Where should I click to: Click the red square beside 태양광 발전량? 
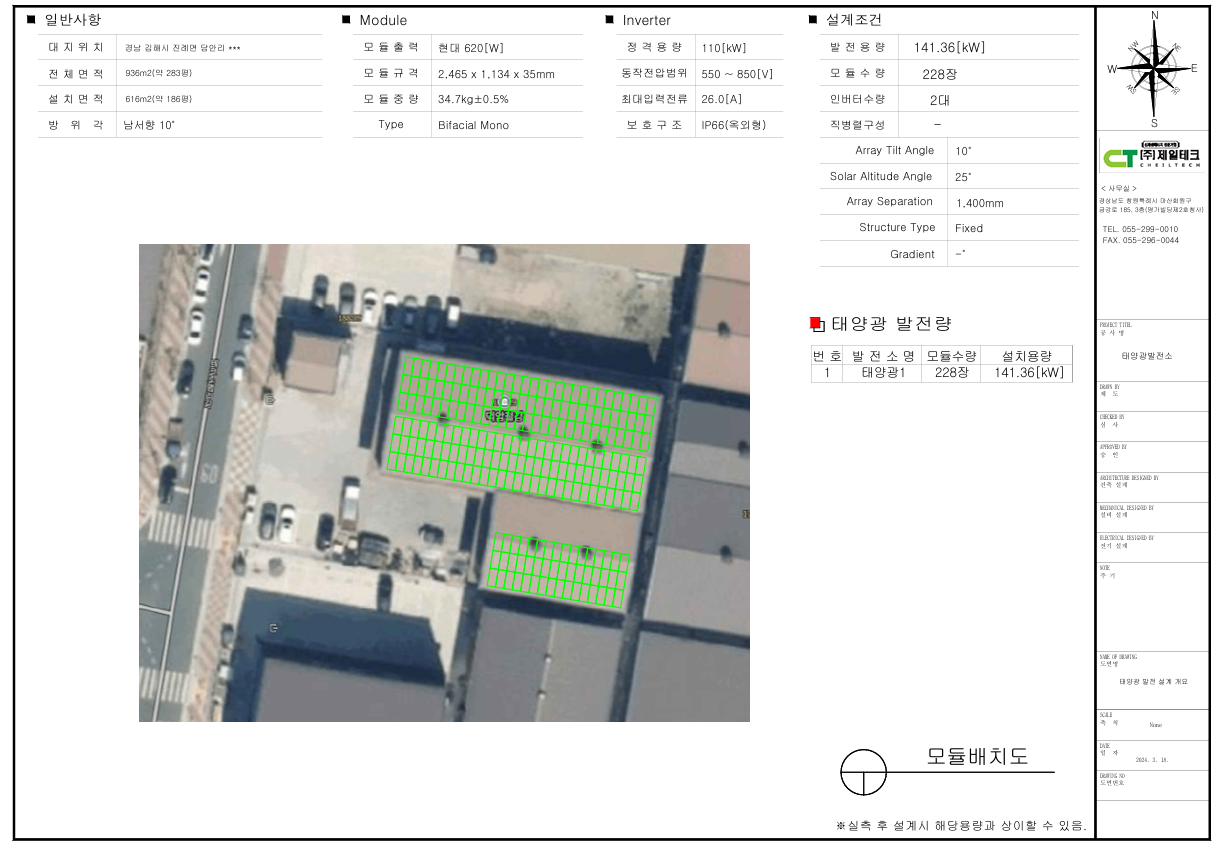tap(815, 323)
